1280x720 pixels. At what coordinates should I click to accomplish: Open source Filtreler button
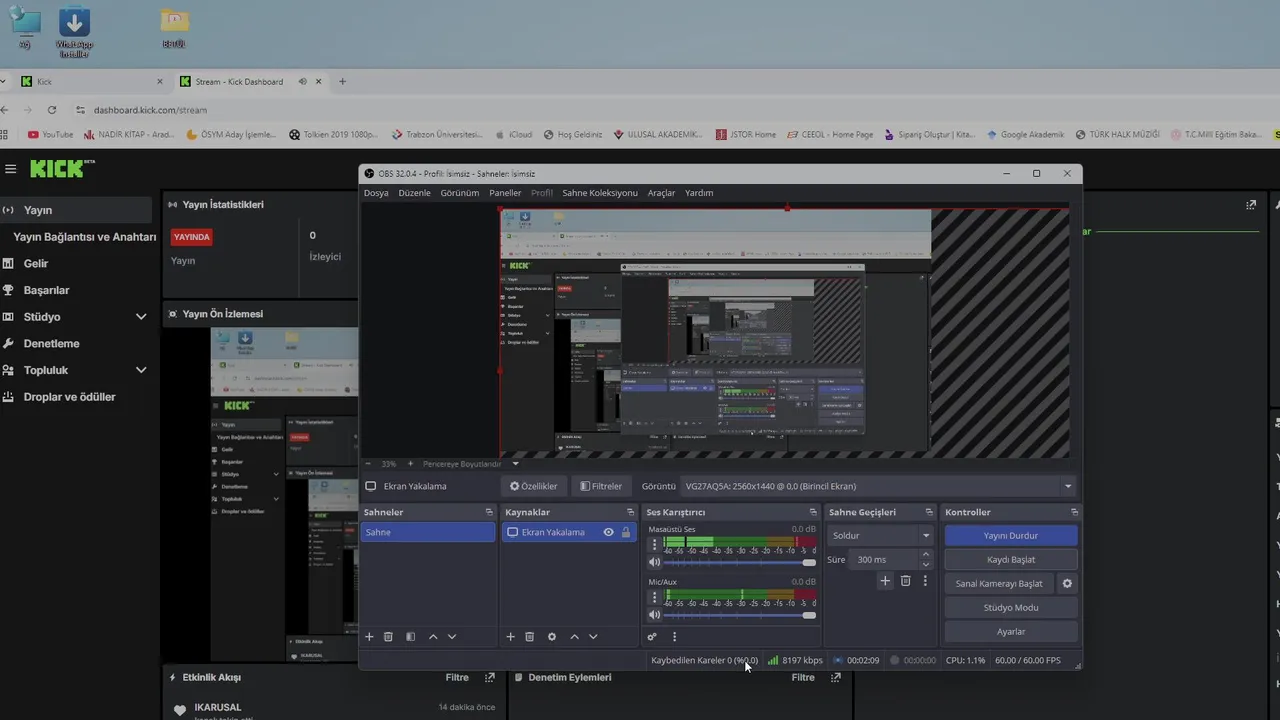(x=601, y=486)
